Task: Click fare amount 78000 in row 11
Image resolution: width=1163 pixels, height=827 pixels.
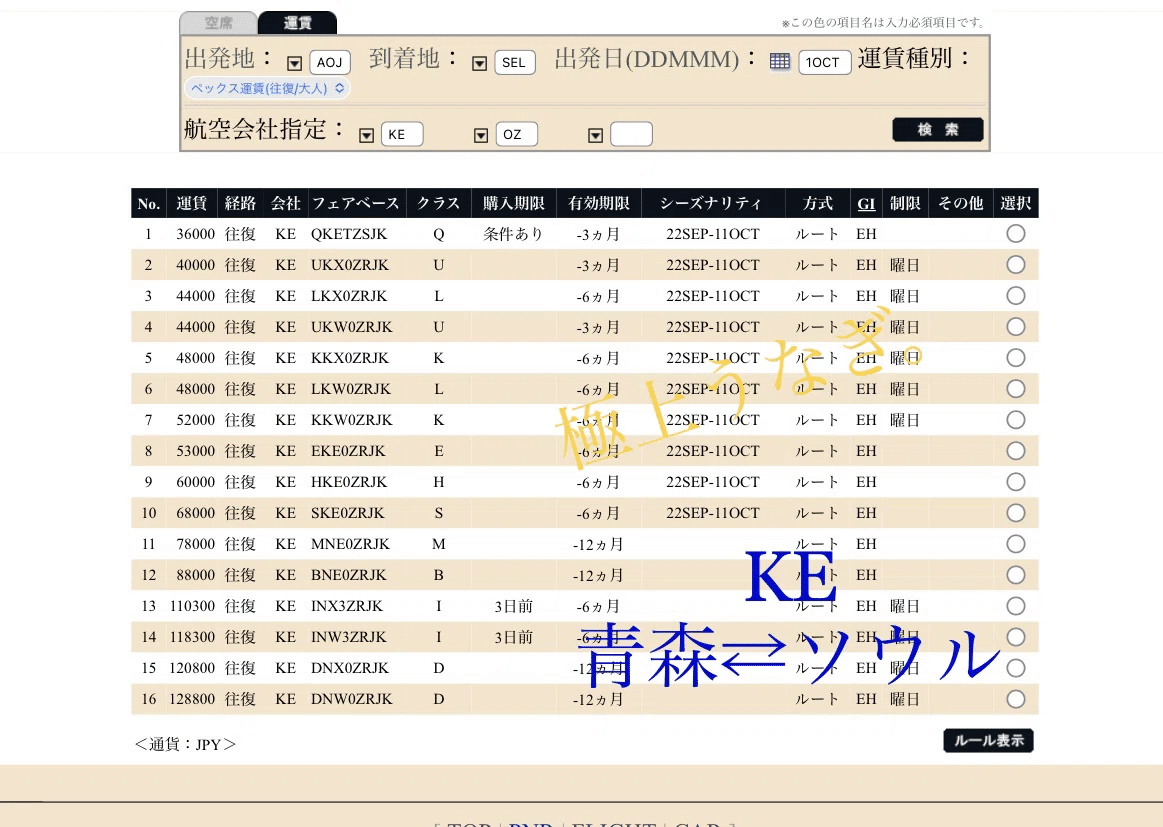Action: pyautogui.click(x=195, y=544)
